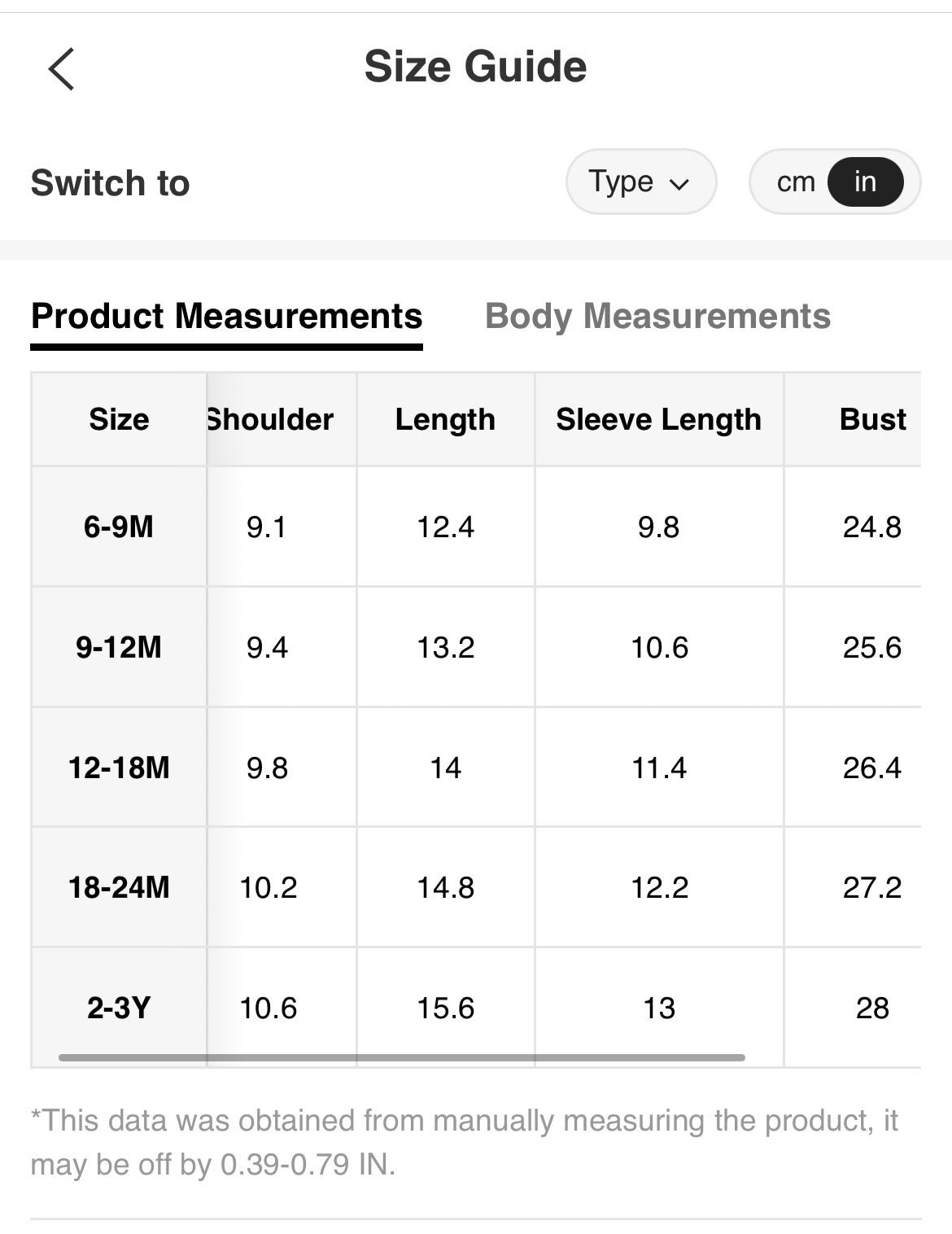Viewport: 952px width, 1234px height.
Task: Click the Size Guide title
Action: [475, 67]
